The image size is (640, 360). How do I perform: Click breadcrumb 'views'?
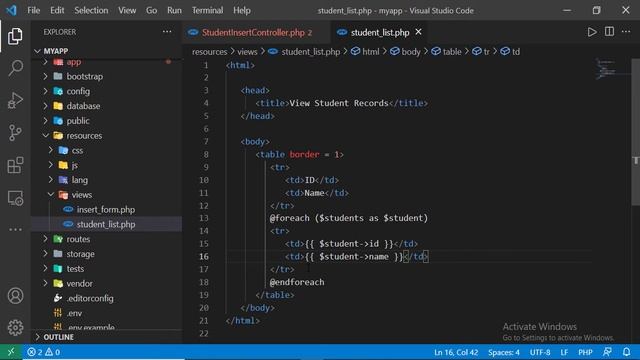[x=247, y=52]
